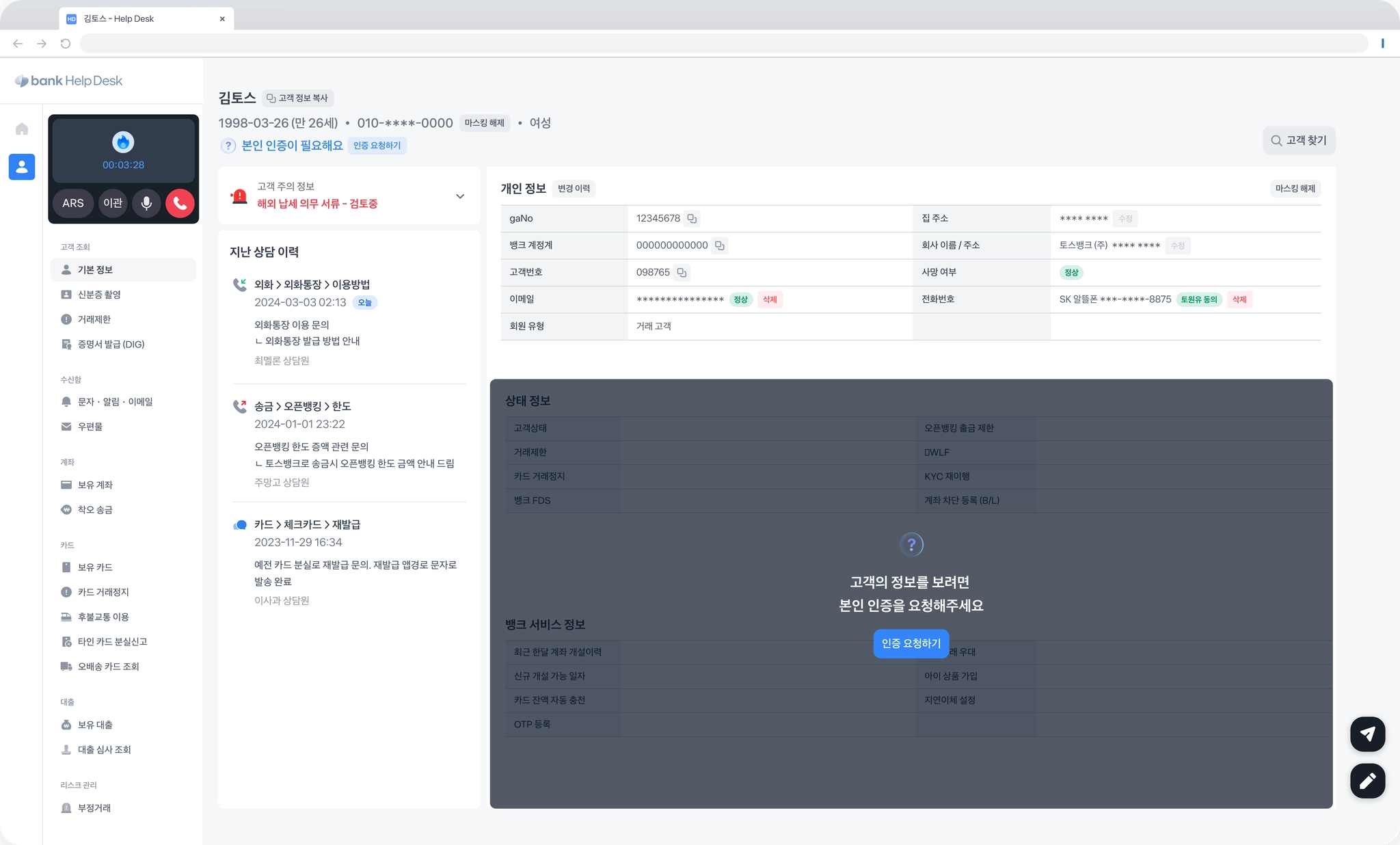Viewport: 1400px width, 845px height.
Task: Open the 변경 이력 change history
Action: pyautogui.click(x=574, y=189)
